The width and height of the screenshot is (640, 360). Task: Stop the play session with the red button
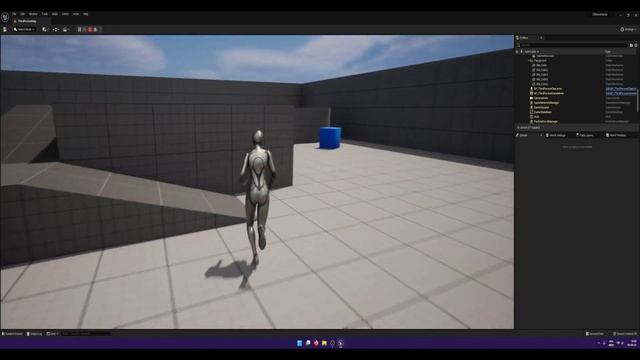tap(90, 29)
